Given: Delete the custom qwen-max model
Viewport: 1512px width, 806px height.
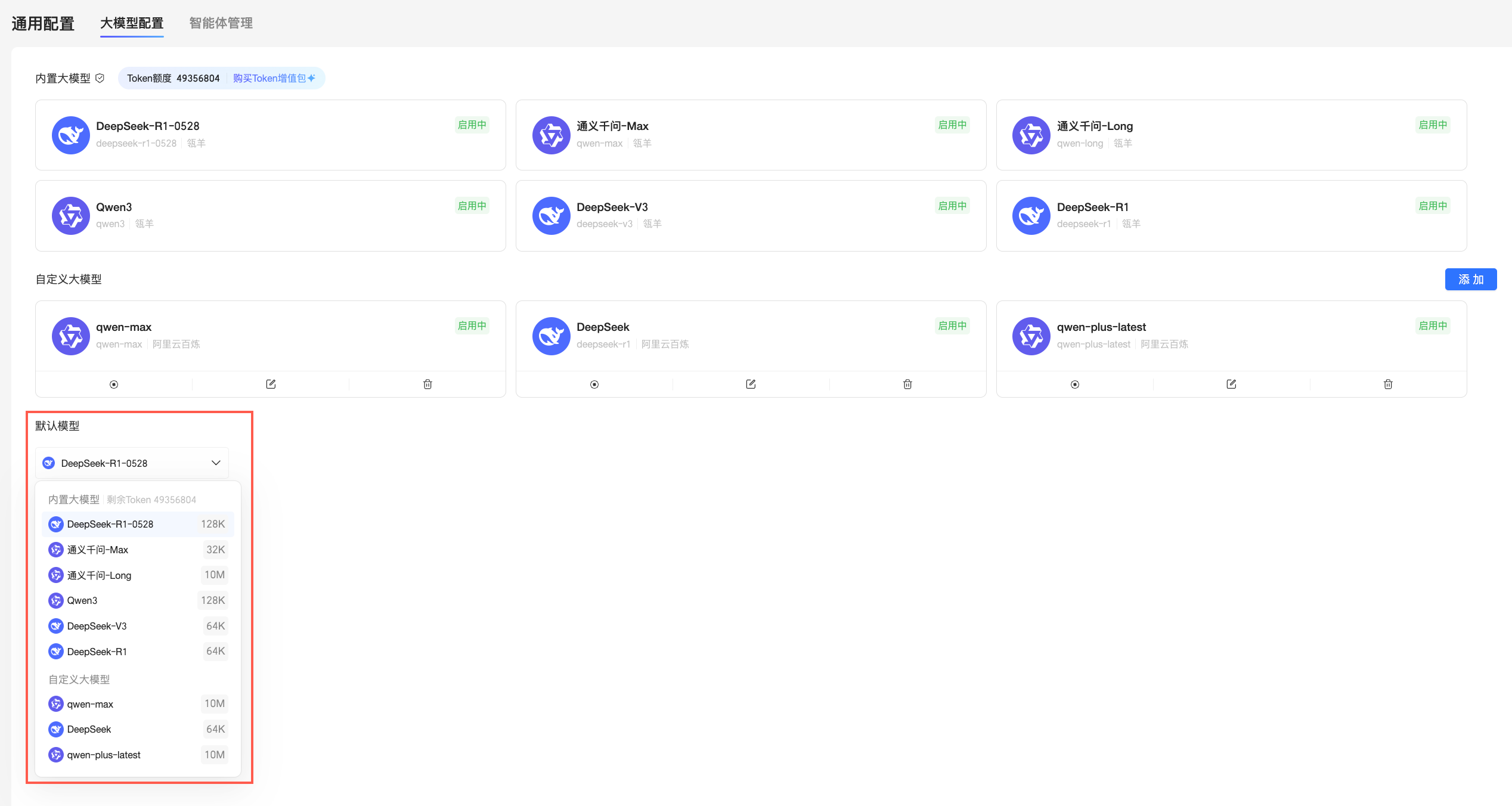Looking at the screenshot, I should [x=427, y=384].
